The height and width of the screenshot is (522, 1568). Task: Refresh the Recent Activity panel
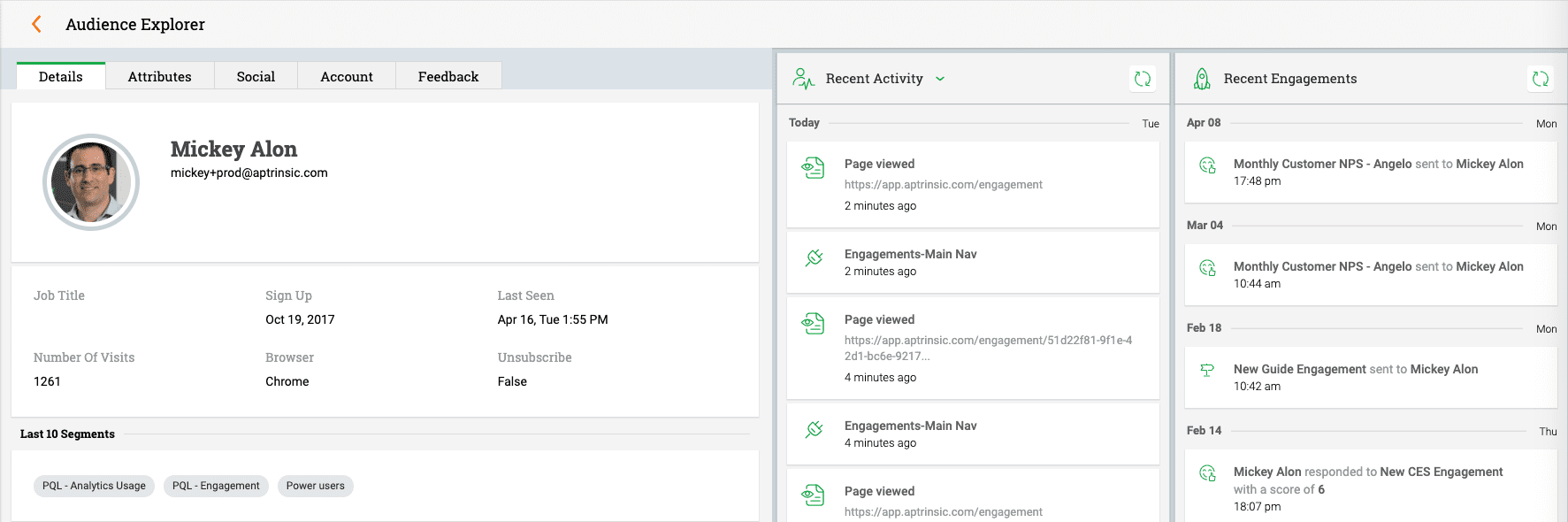click(x=1143, y=79)
